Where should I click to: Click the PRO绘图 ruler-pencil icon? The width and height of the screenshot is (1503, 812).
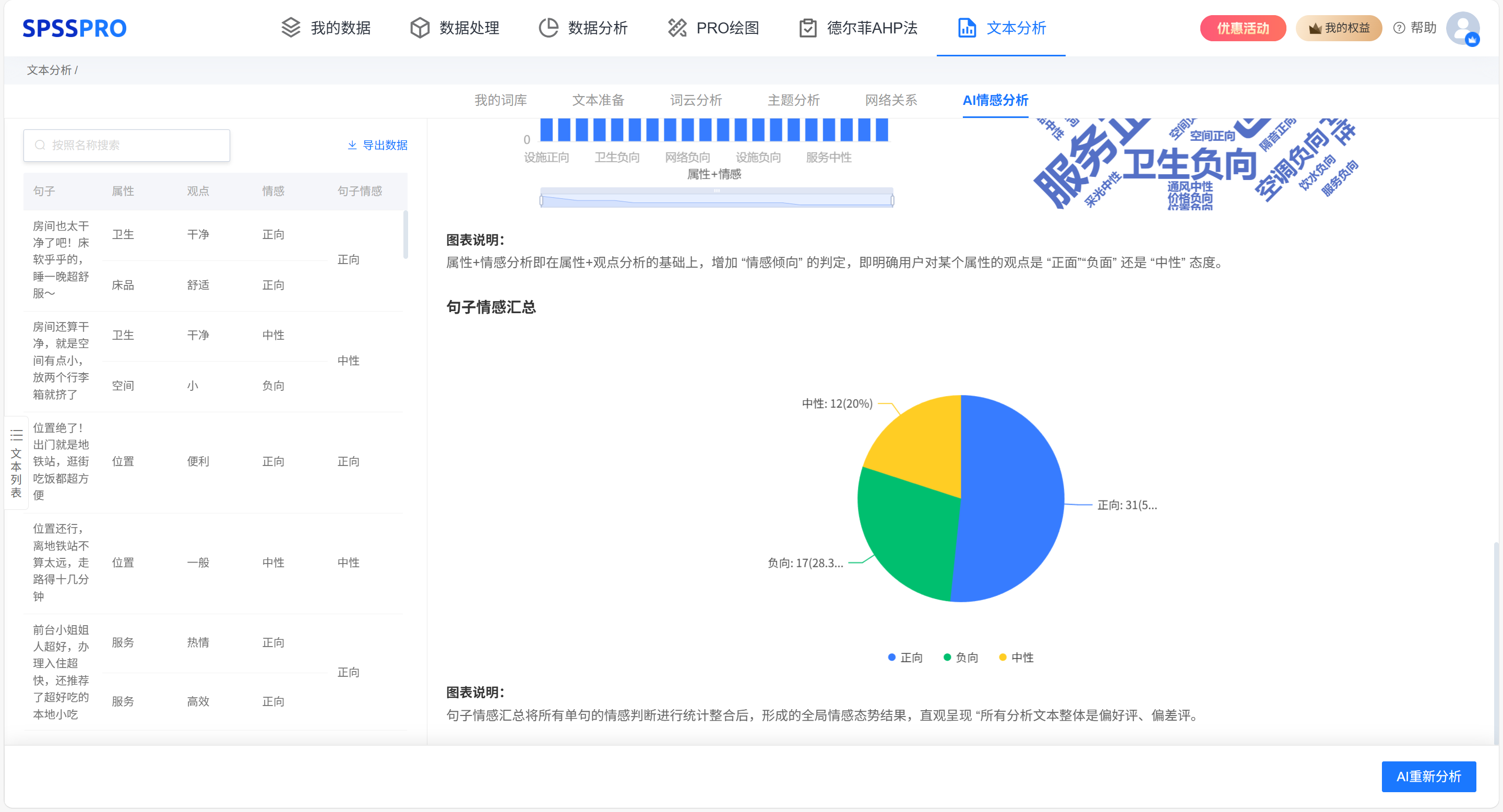pos(677,28)
